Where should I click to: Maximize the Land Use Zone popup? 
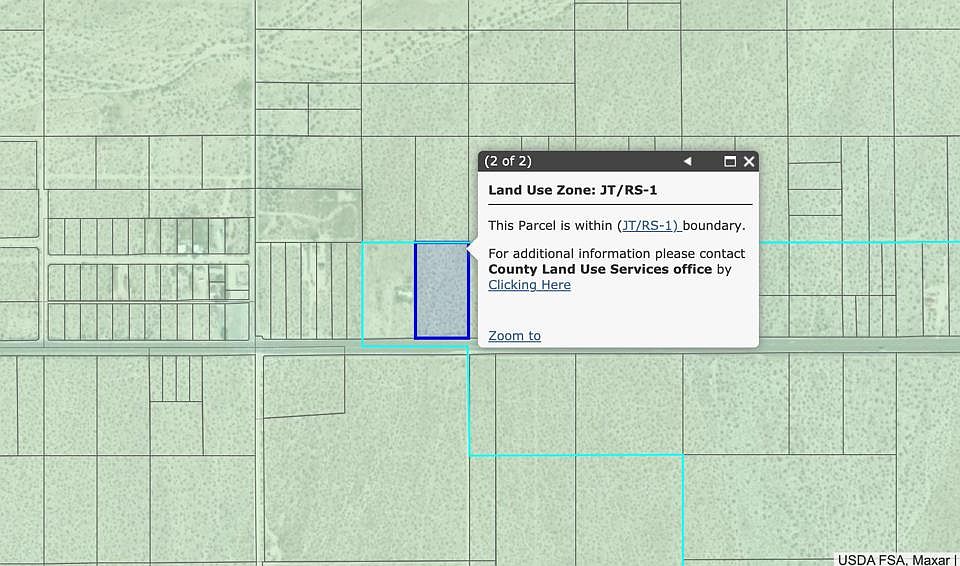pyautogui.click(x=730, y=161)
